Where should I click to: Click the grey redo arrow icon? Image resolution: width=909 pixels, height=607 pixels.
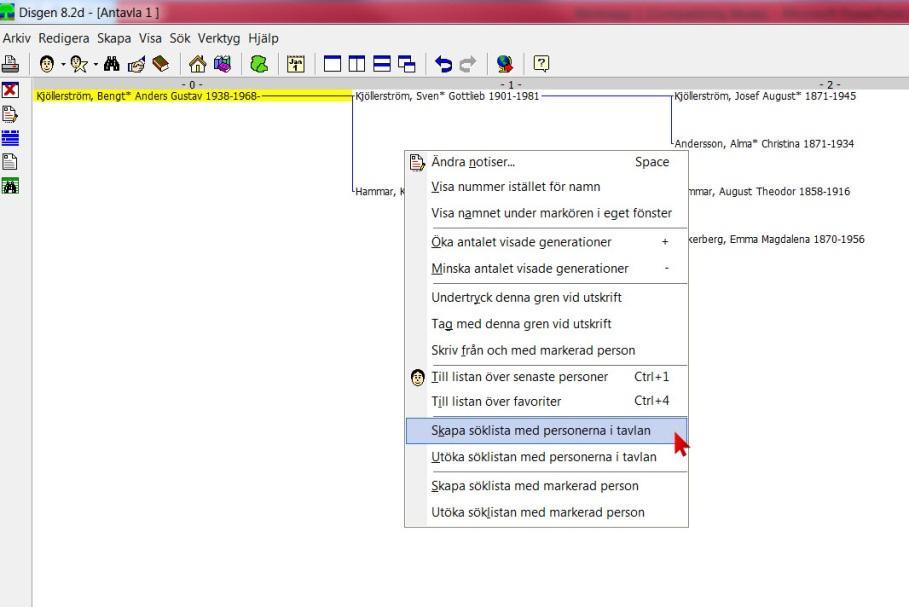click(x=468, y=64)
